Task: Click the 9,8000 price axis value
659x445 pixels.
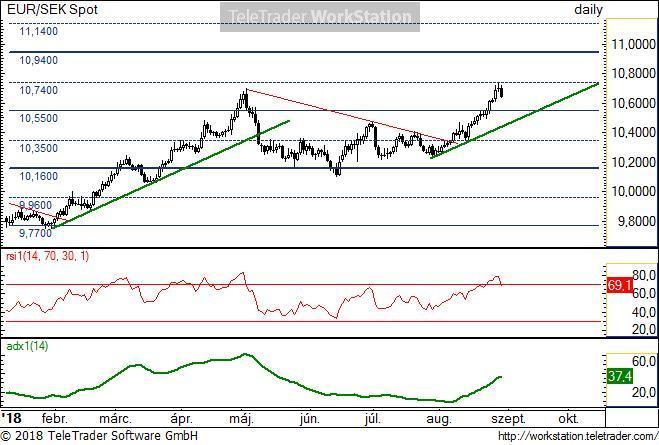Action: [637, 221]
